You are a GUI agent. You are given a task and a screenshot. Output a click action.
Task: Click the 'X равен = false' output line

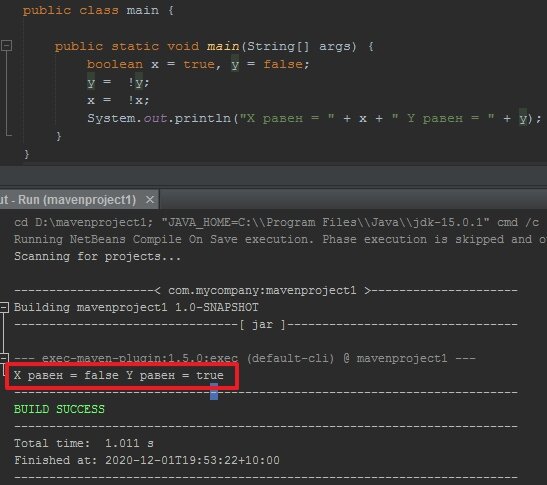tap(119, 375)
